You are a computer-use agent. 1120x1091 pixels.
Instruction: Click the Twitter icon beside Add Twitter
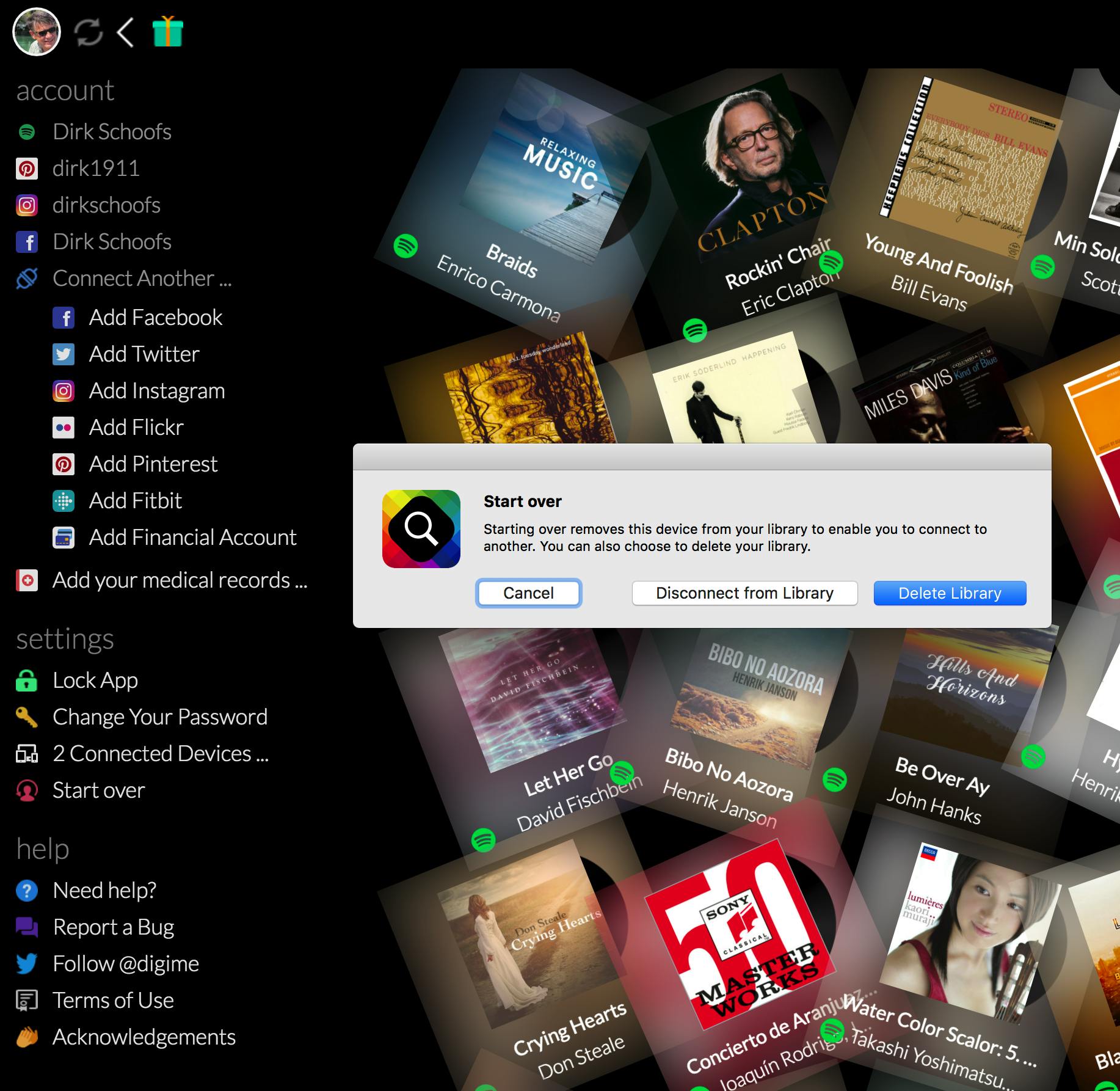click(x=64, y=354)
